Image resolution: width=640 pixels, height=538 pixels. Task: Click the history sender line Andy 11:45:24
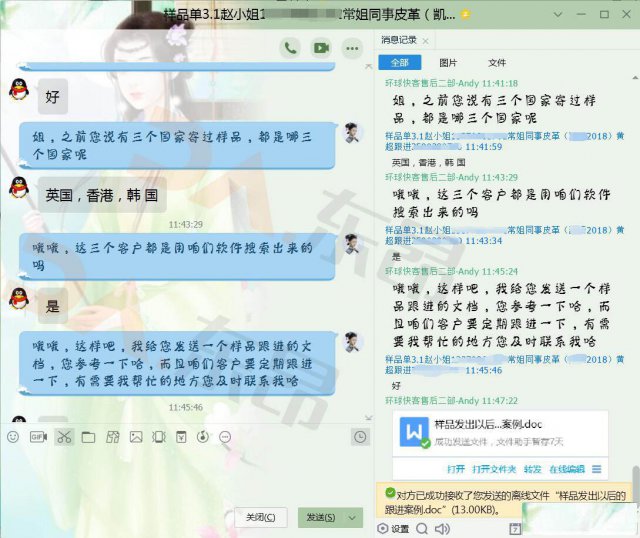[x=451, y=271]
